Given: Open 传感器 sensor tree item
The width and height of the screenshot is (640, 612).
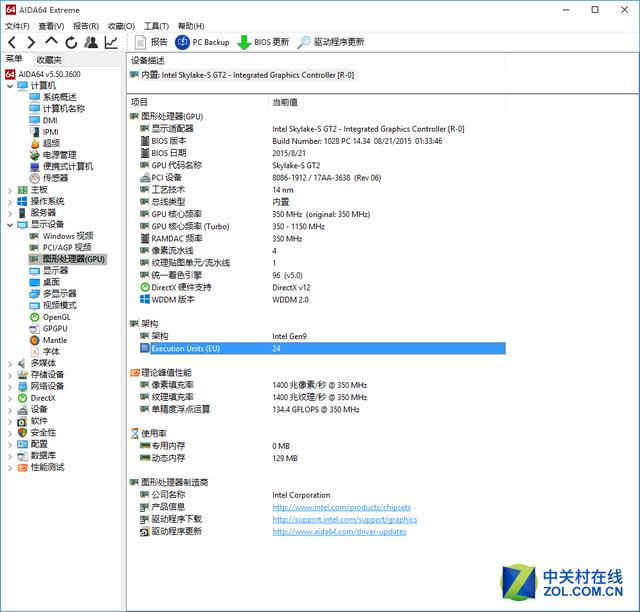Looking at the screenshot, I should 49,178.
